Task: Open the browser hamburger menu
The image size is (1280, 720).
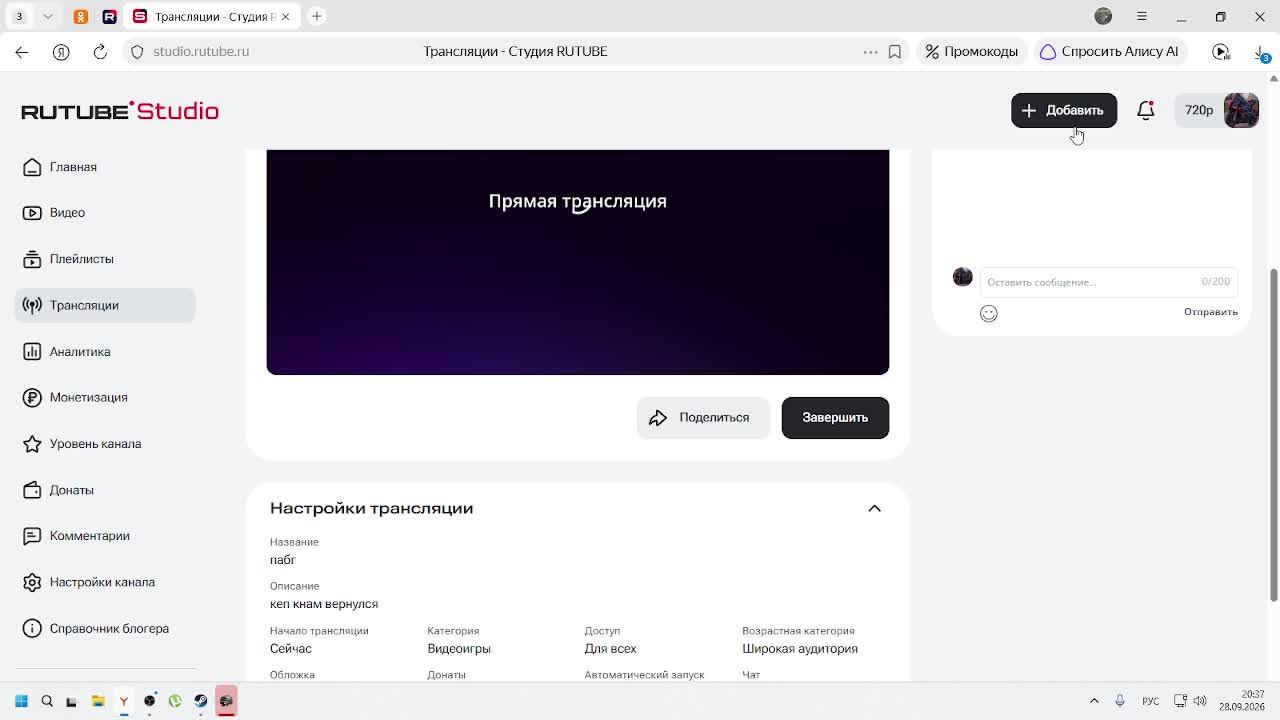Action: click(x=1142, y=16)
